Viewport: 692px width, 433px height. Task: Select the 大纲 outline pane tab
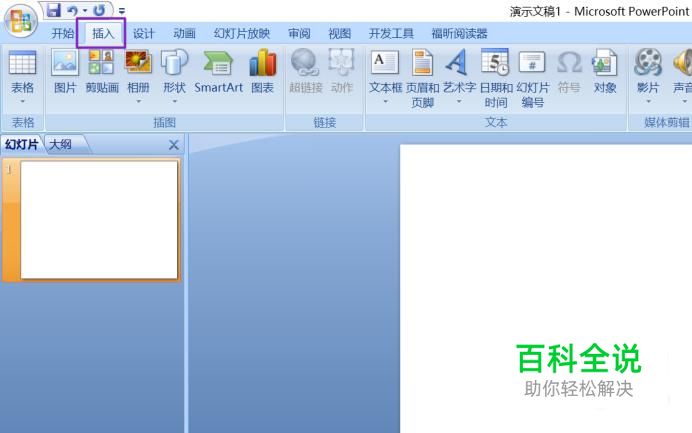pyautogui.click(x=61, y=144)
